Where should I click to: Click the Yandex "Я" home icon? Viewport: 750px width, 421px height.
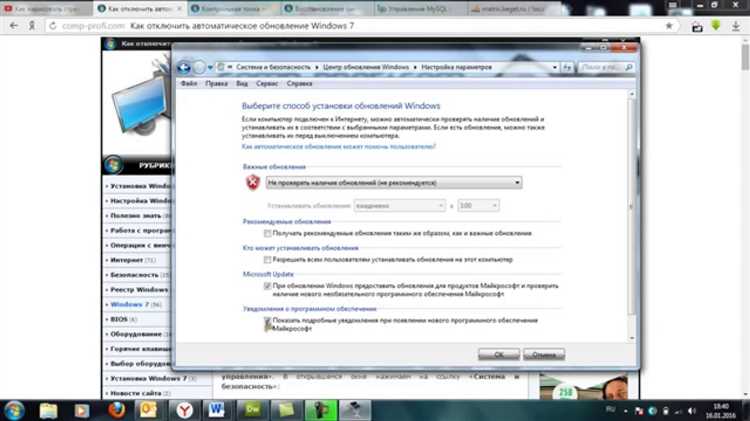point(32,26)
